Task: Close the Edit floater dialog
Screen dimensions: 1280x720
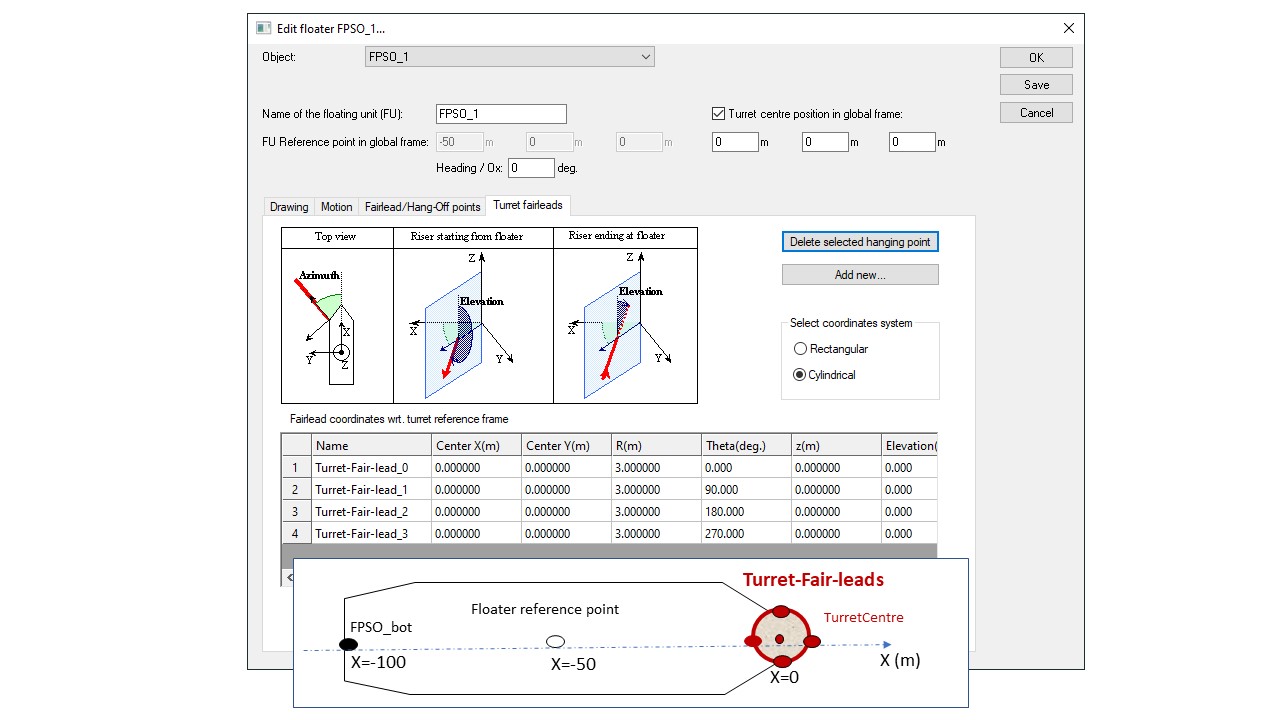Action: (1069, 28)
